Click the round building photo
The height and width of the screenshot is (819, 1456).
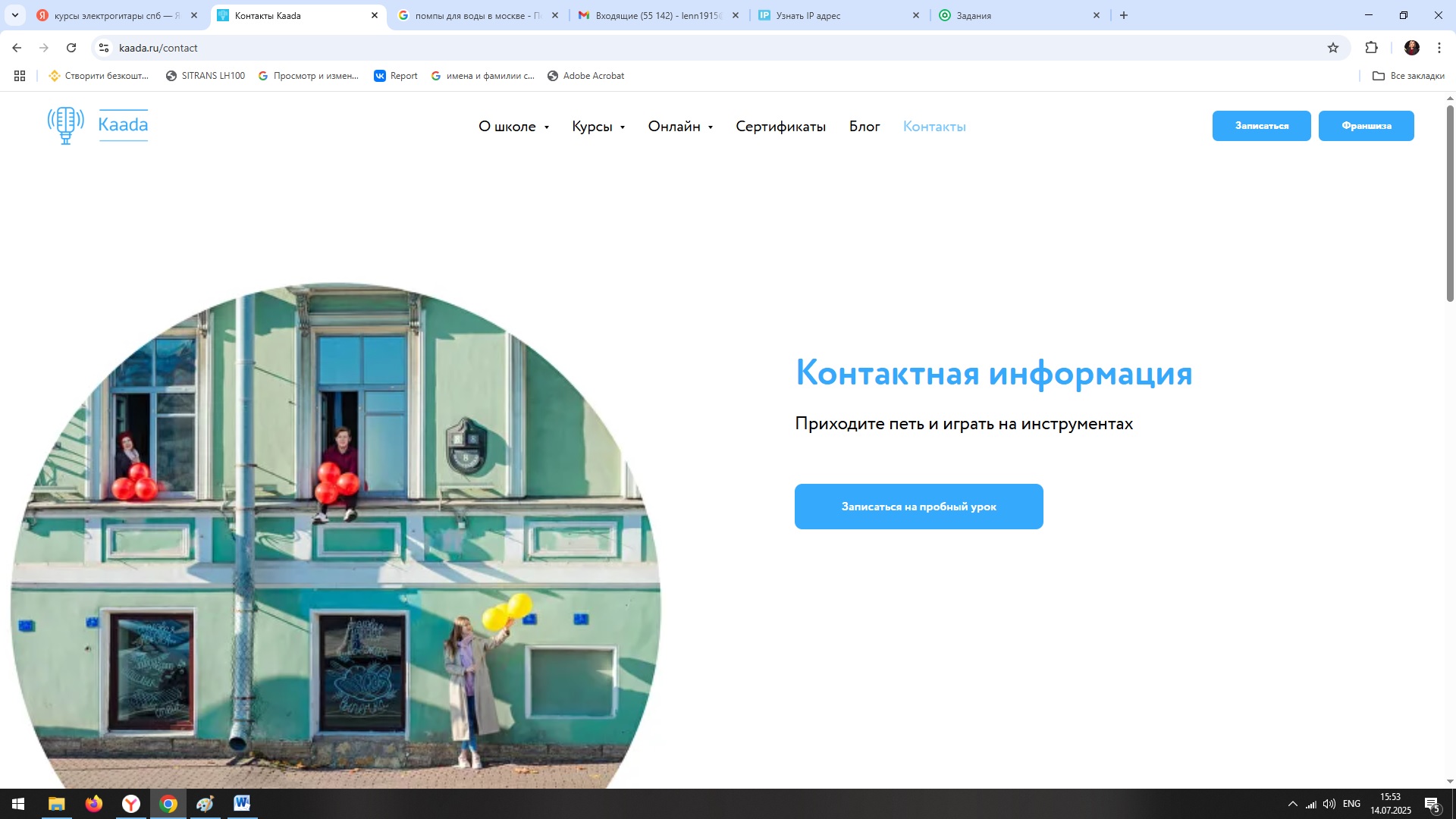(x=335, y=535)
